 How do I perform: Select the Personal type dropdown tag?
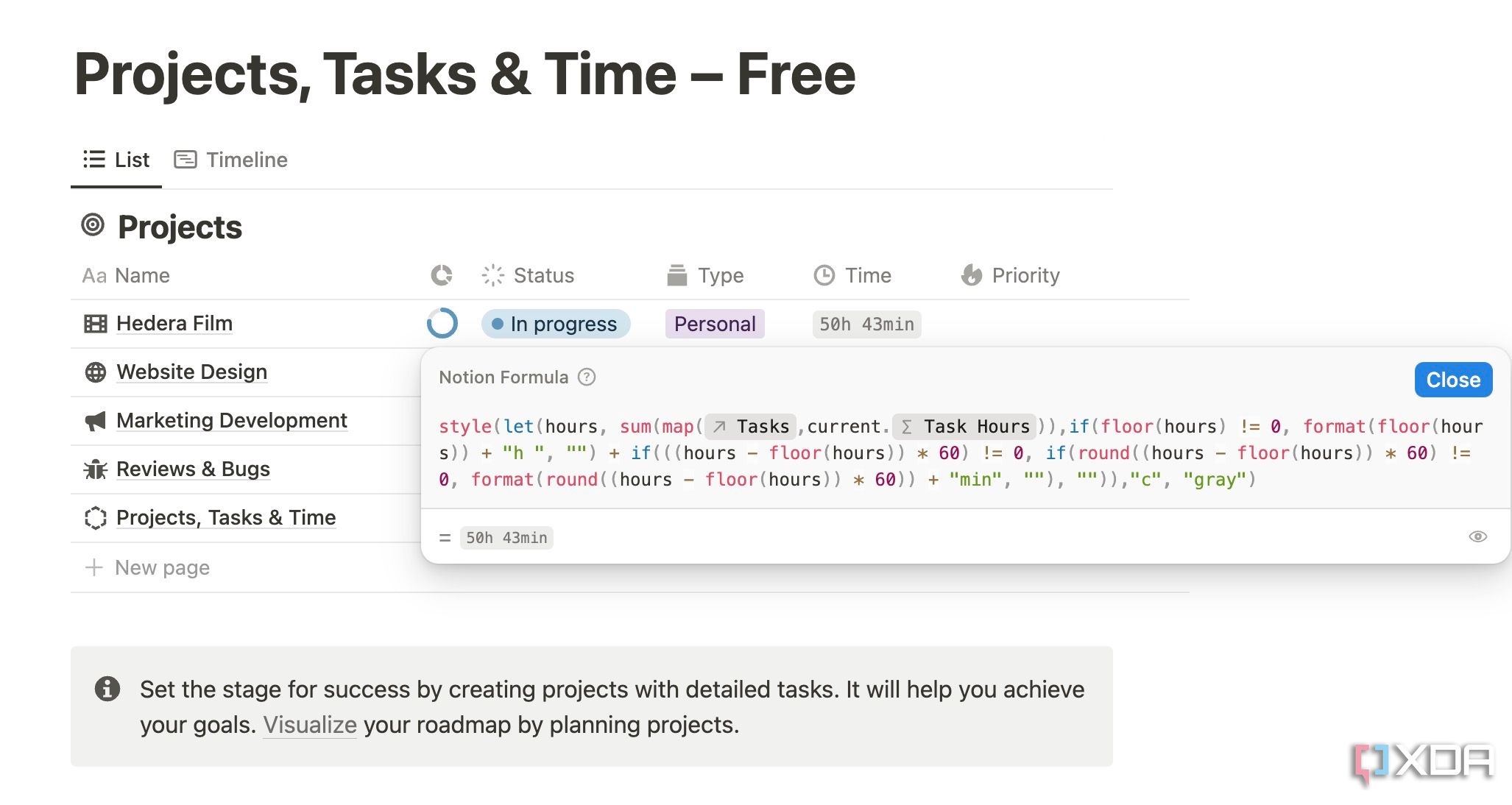(x=714, y=324)
